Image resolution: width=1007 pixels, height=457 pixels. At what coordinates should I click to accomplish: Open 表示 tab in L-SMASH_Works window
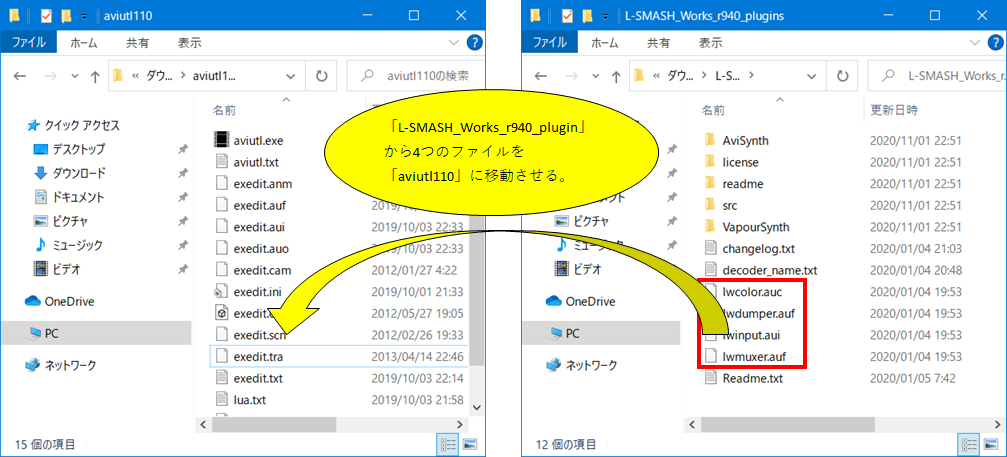tap(711, 44)
